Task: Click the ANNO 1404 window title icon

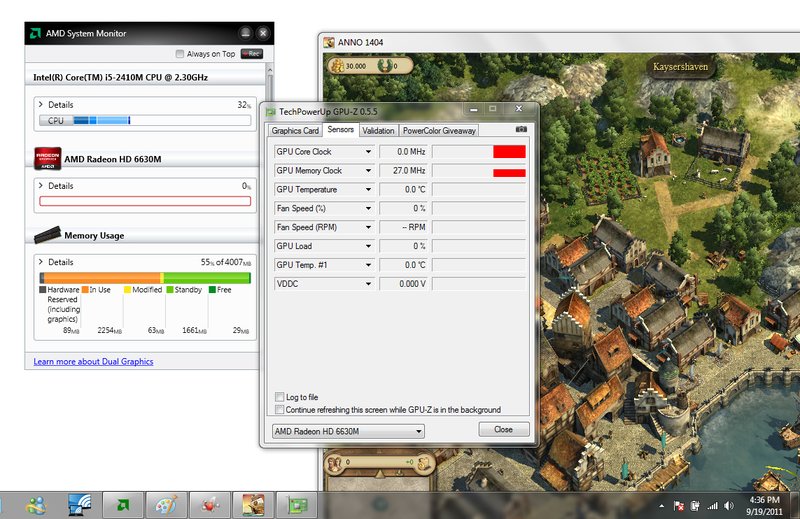Action: [x=329, y=42]
